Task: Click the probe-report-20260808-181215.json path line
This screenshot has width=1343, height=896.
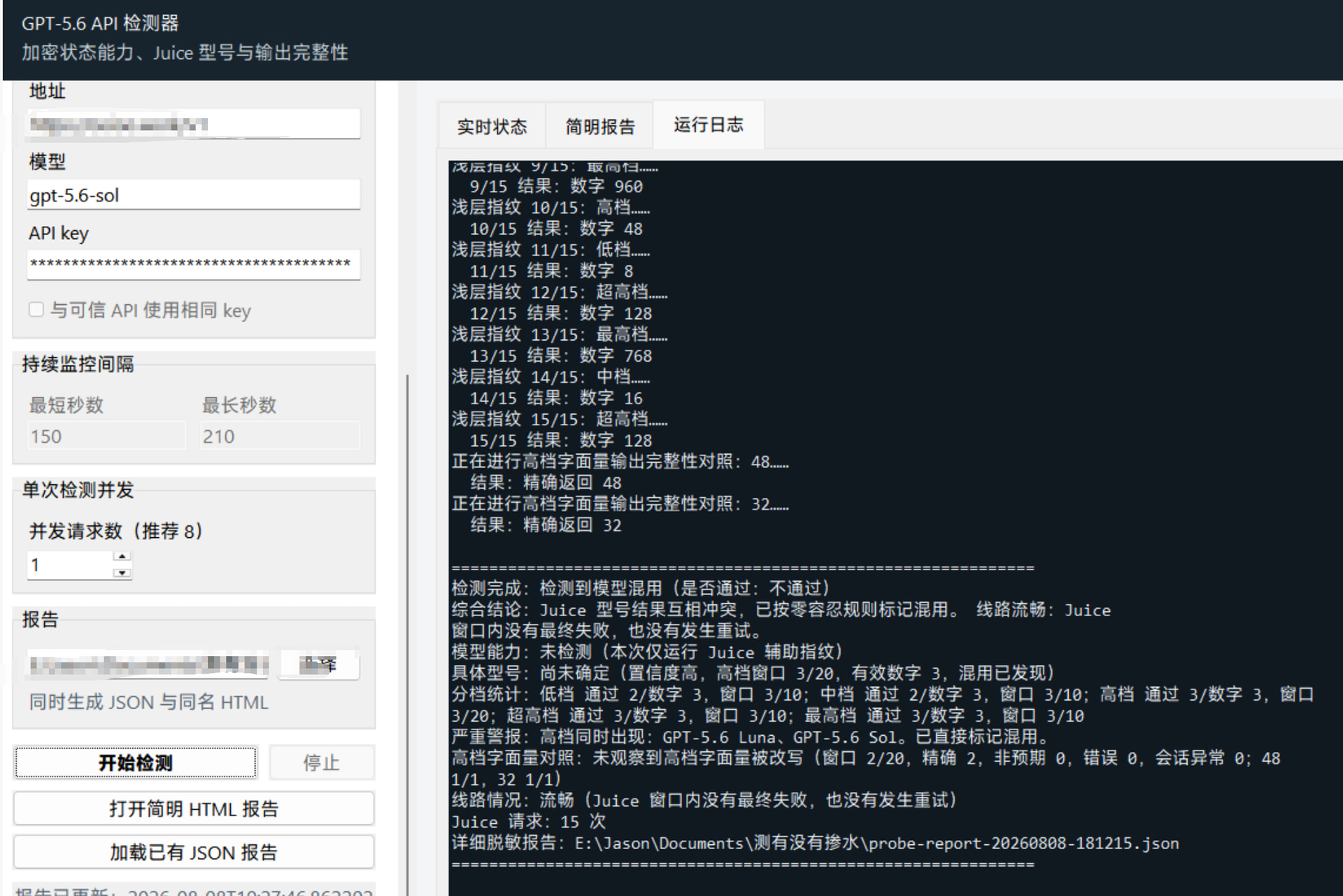Action: [x=816, y=844]
